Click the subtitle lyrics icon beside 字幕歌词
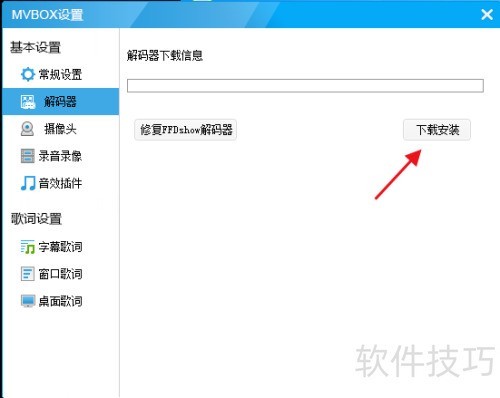The height and width of the screenshot is (398, 500). (28, 247)
